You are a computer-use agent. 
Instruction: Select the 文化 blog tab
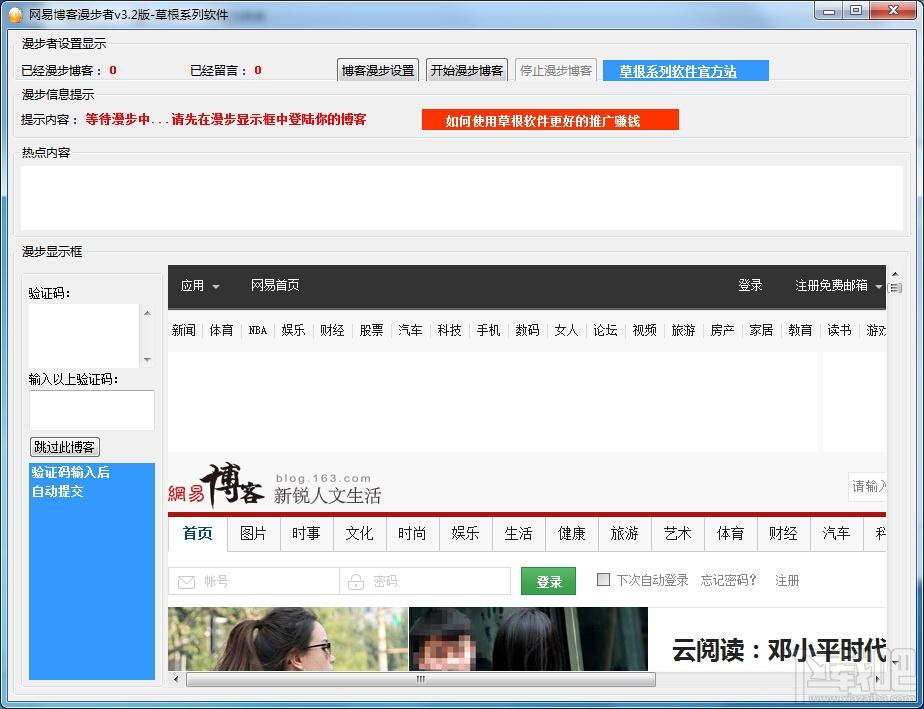359,533
